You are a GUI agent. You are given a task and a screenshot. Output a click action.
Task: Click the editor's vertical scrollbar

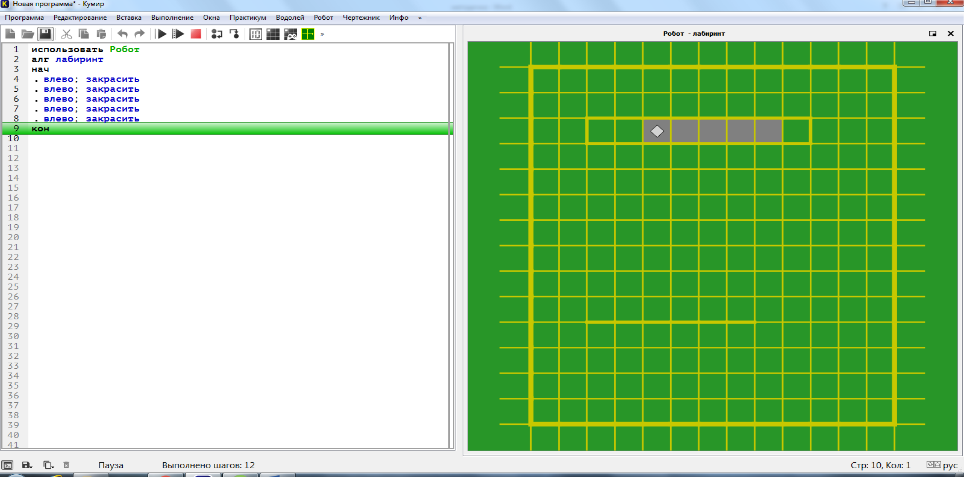click(452, 246)
